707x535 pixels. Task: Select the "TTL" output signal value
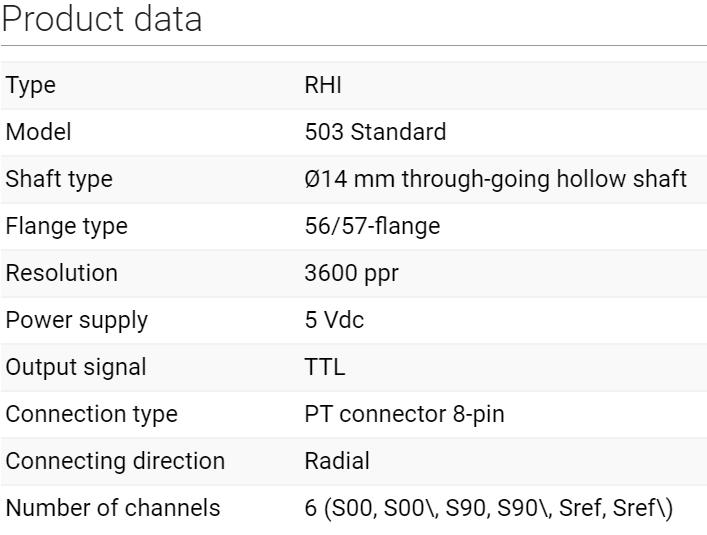tap(325, 367)
